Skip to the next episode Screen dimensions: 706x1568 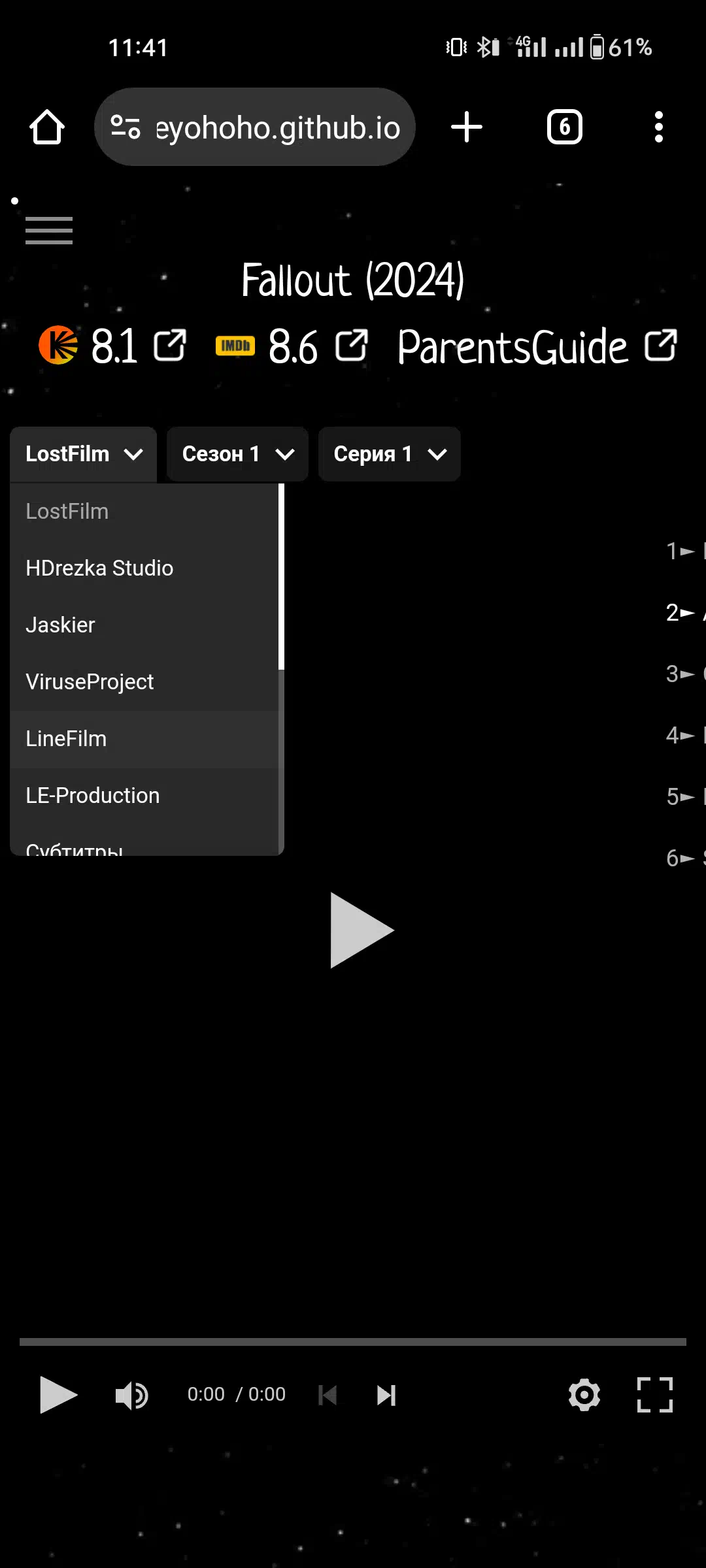386,1396
